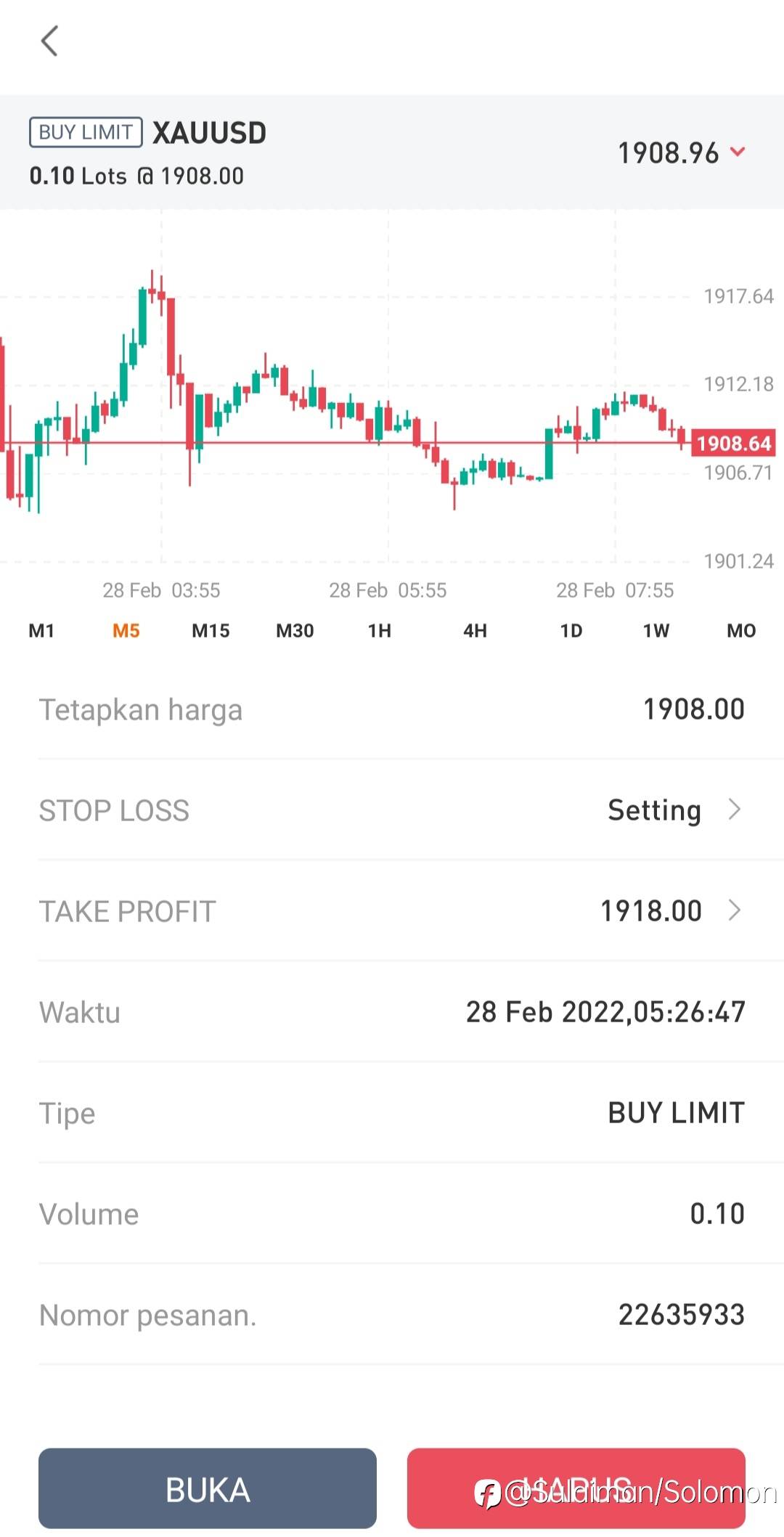Edit the Tetapkan harga value 1908.00
Viewport: 784px width, 1537px height.
click(x=694, y=709)
